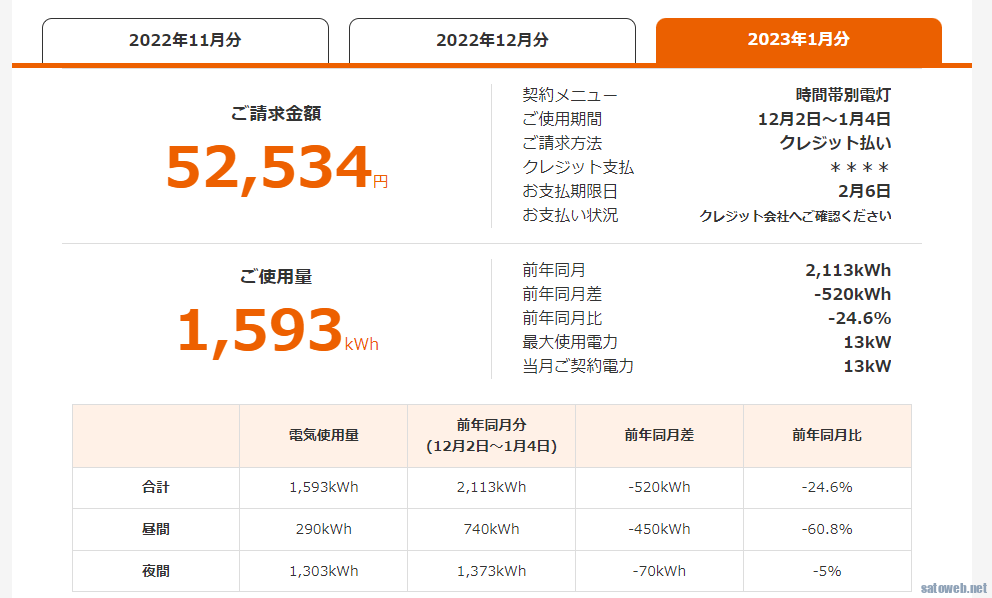Click the 最大使用電力 13kW value

[x=867, y=342]
